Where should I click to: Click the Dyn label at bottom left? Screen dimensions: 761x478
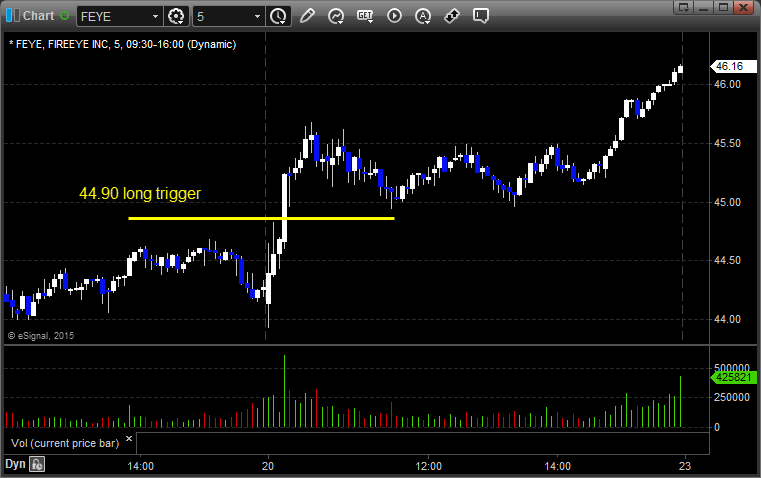15,464
